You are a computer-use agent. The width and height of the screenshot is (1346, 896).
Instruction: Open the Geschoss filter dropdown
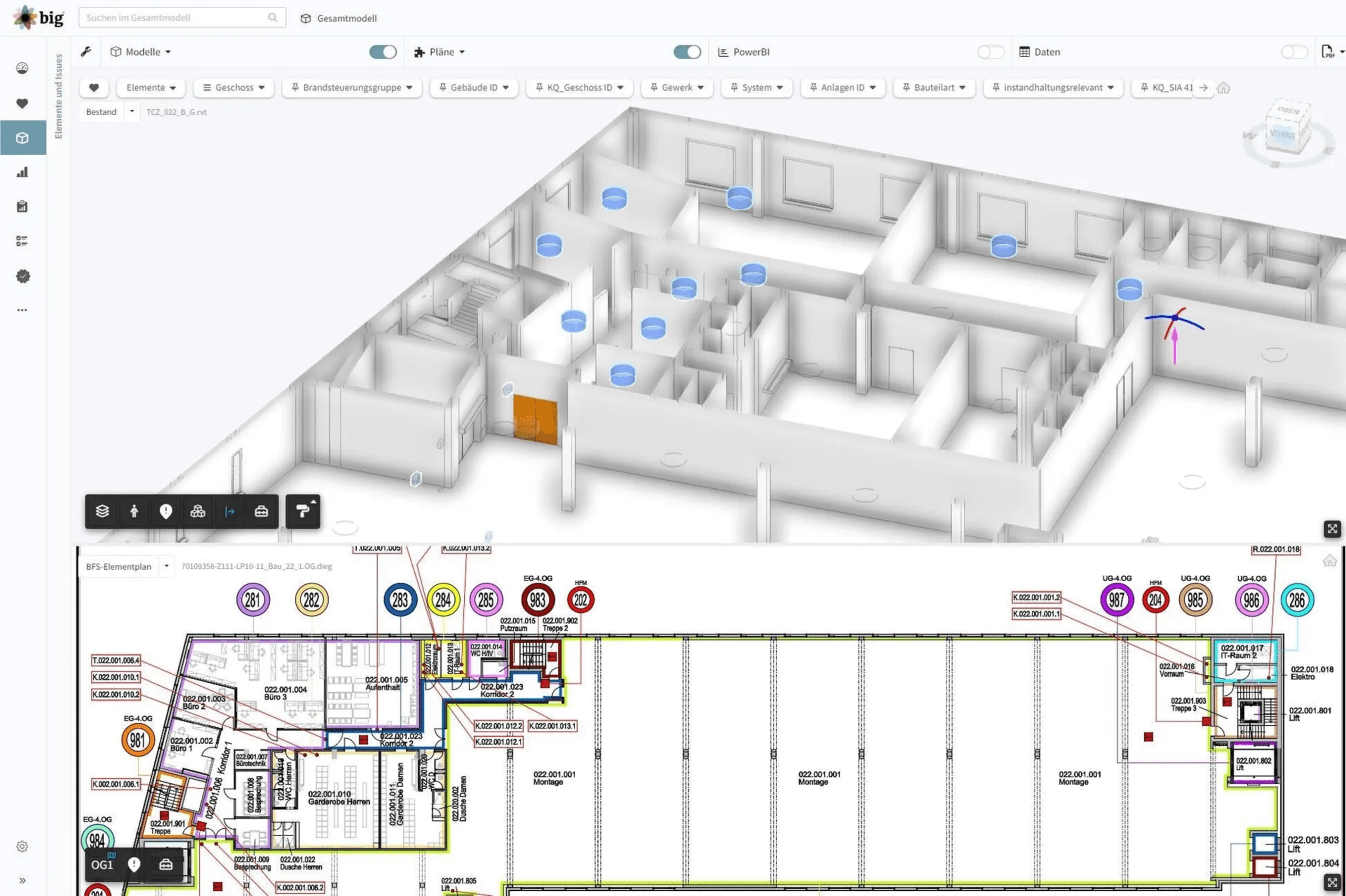coord(234,87)
